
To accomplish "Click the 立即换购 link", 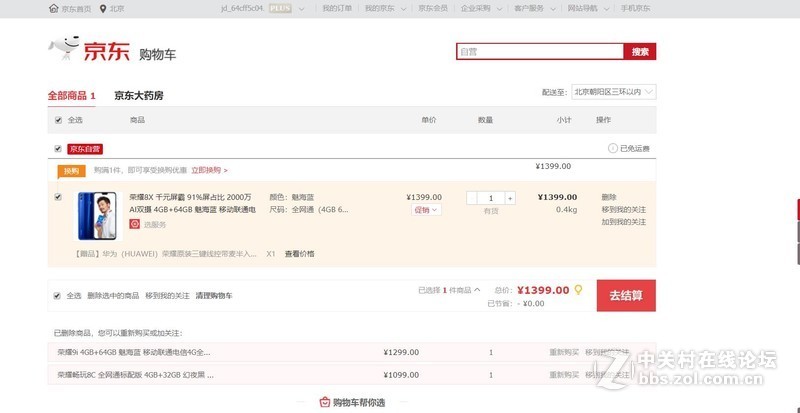I will (x=209, y=171).
